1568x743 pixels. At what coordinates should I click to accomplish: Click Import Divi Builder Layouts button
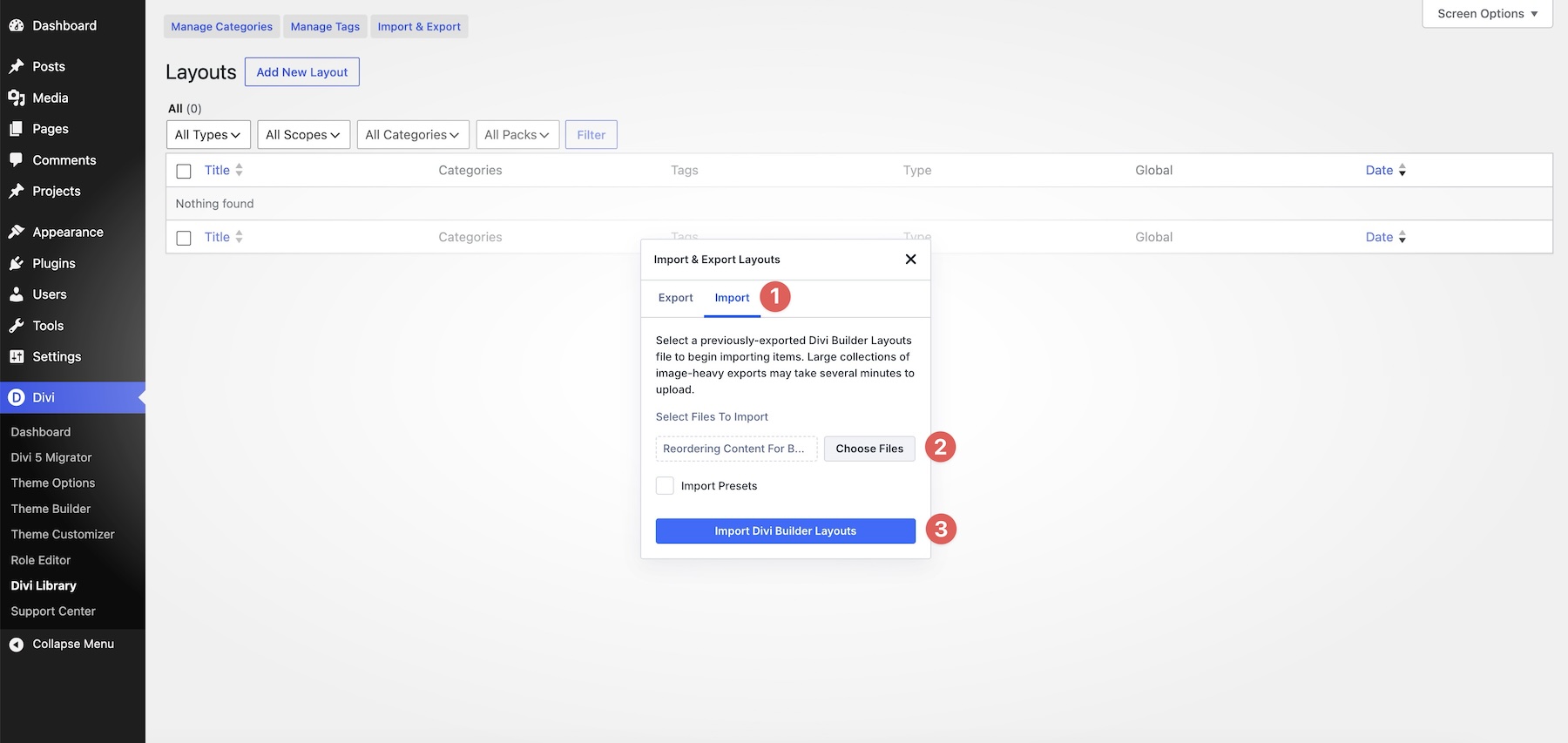point(786,531)
